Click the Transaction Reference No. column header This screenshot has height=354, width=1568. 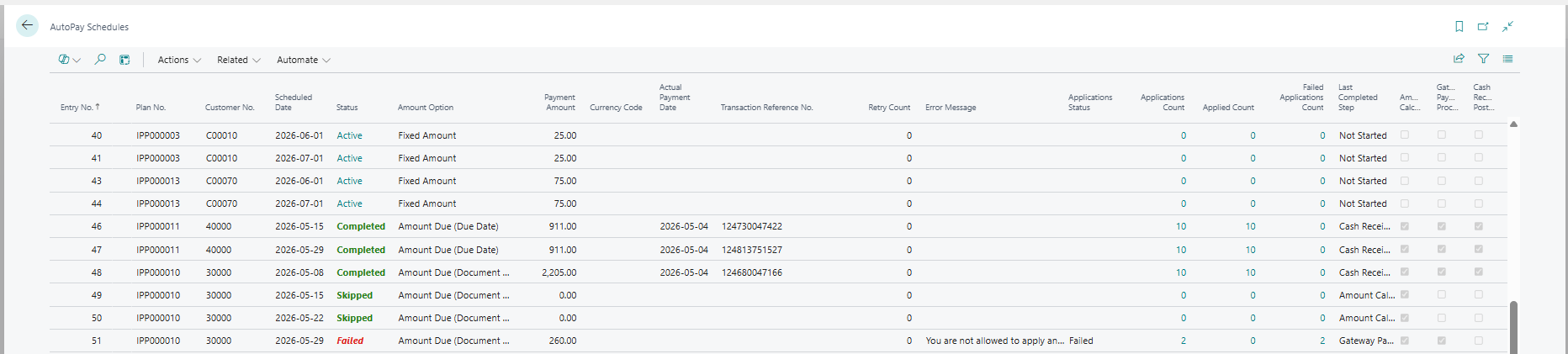[766, 108]
